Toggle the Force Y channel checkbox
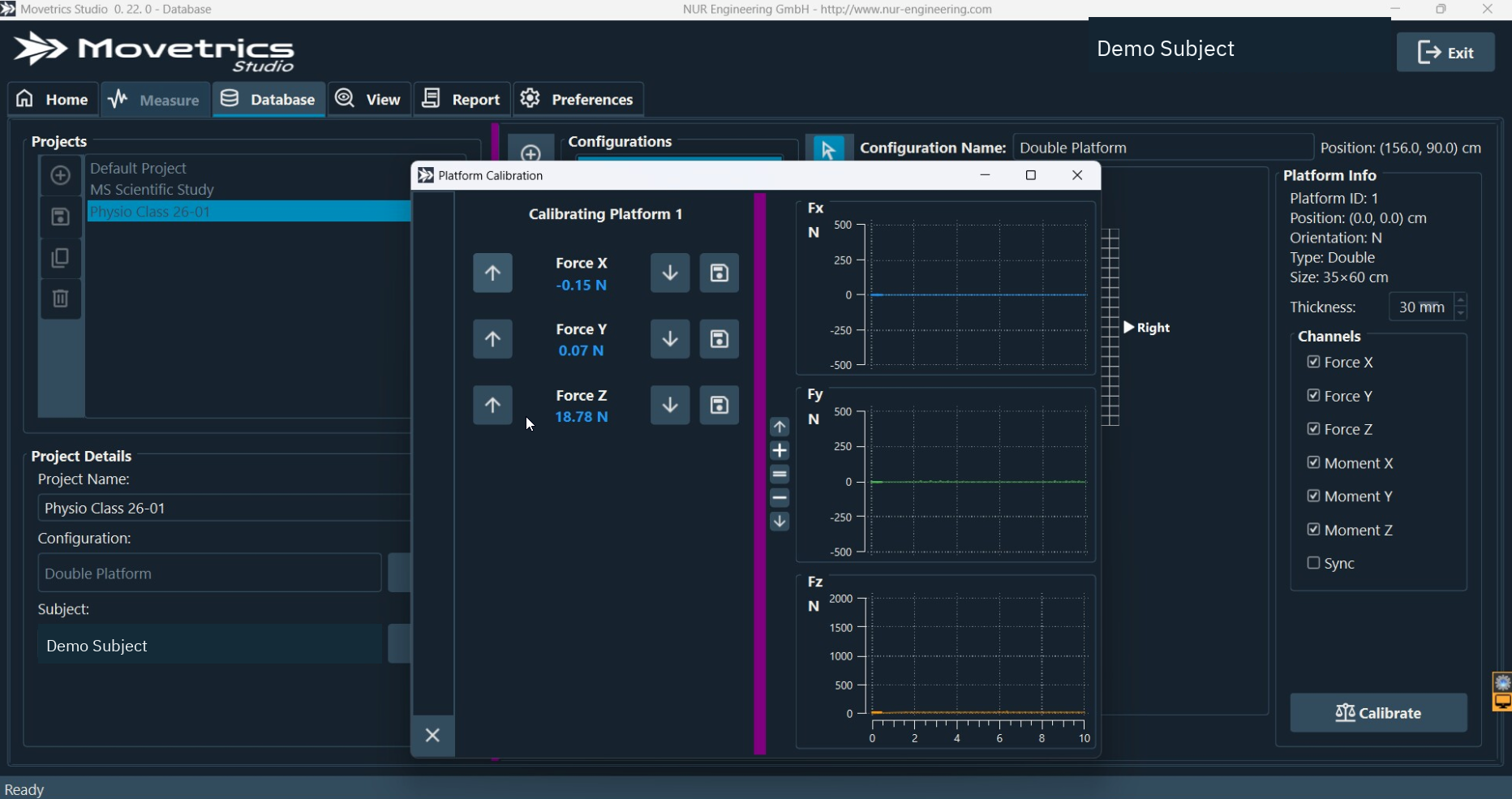This screenshot has height=799, width=1512. tap(1313, 396)
